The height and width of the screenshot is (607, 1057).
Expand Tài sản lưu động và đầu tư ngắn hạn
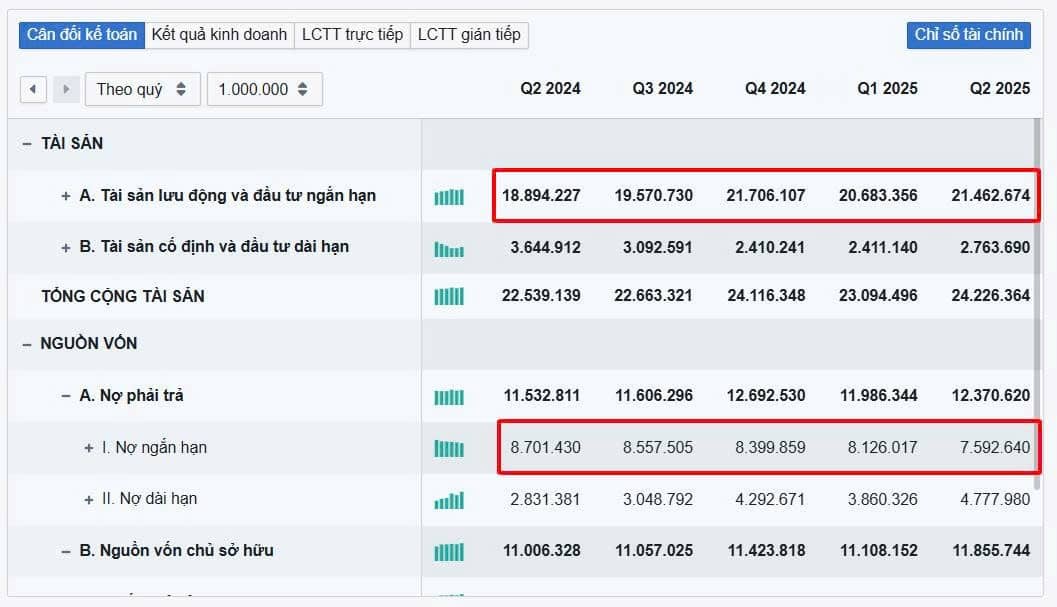(66, 196)
